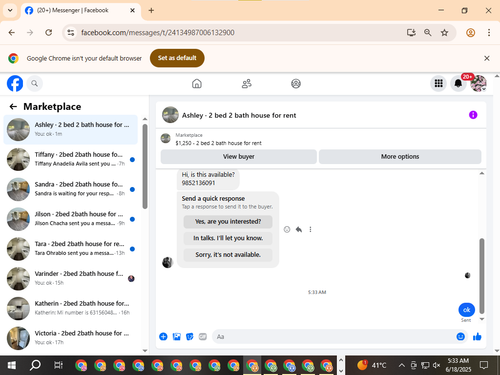Open the Windows Start menu
The image size is (500, 375).
tap(11, 365)
